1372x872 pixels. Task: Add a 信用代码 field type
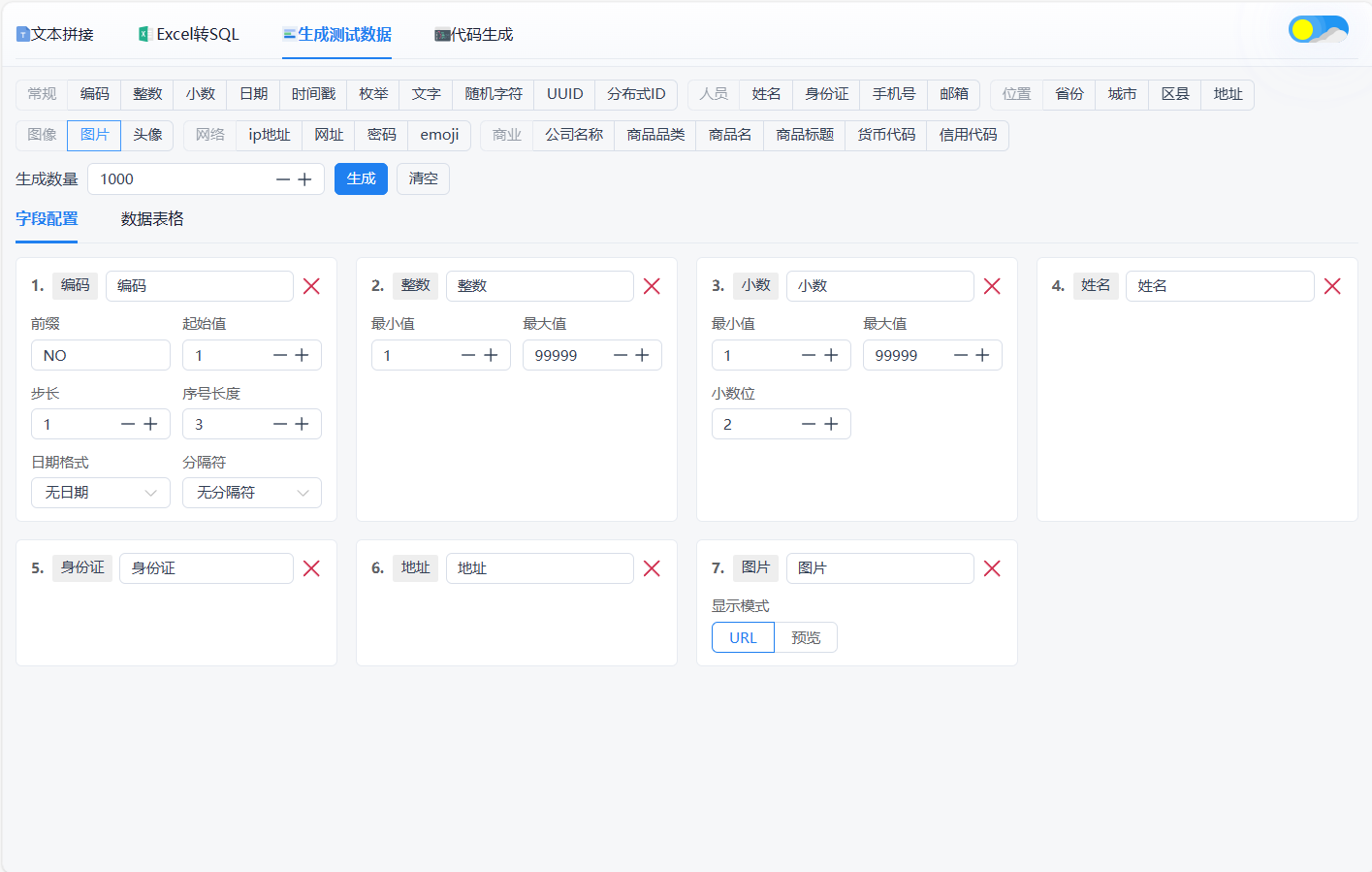968,135
